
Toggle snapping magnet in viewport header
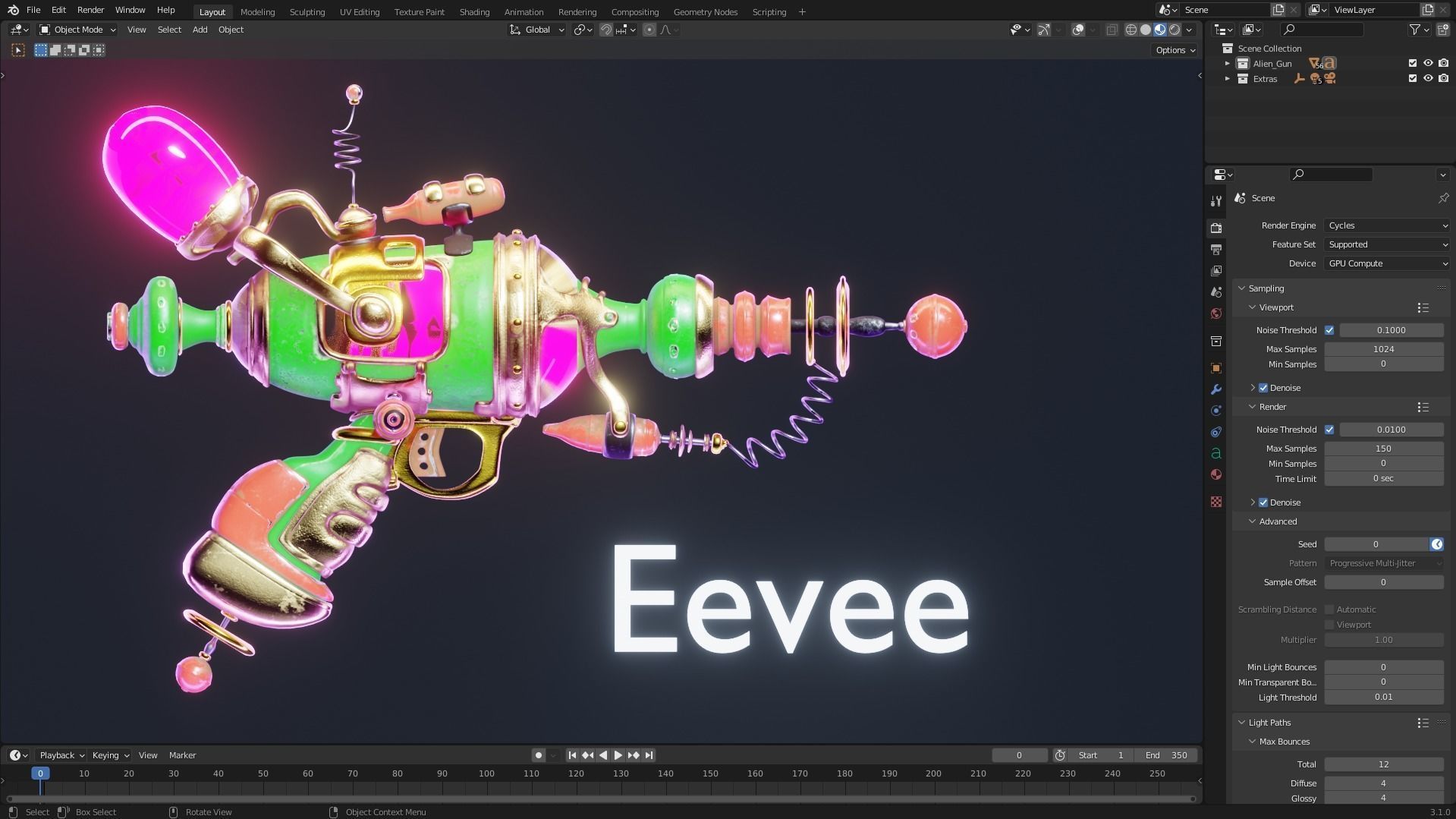[x=606, y=30]
